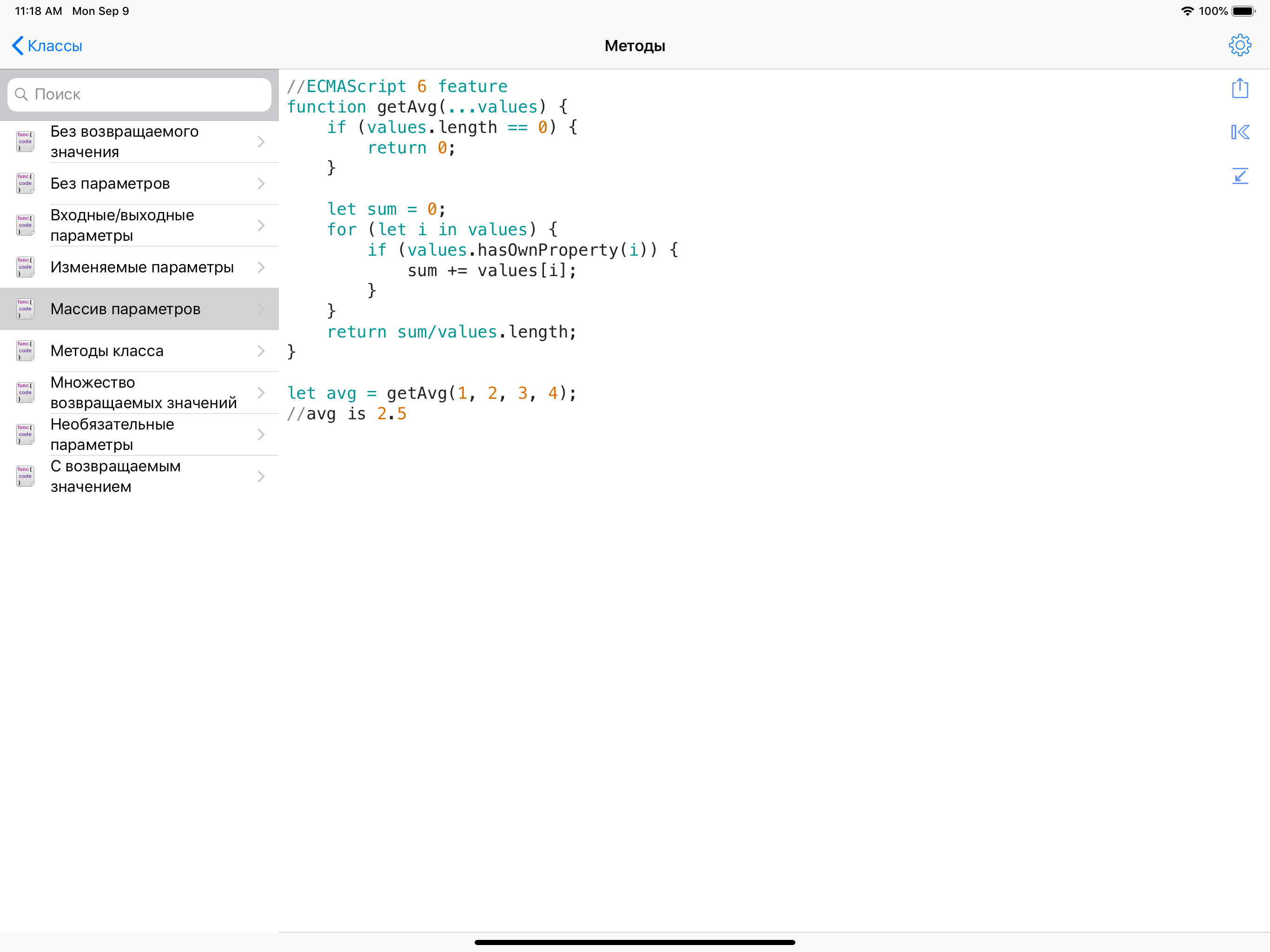This screenshot has width=1270, height=952.
Task: Click the diagonal arrow shrink icon
Action: tap(1240, 176)
